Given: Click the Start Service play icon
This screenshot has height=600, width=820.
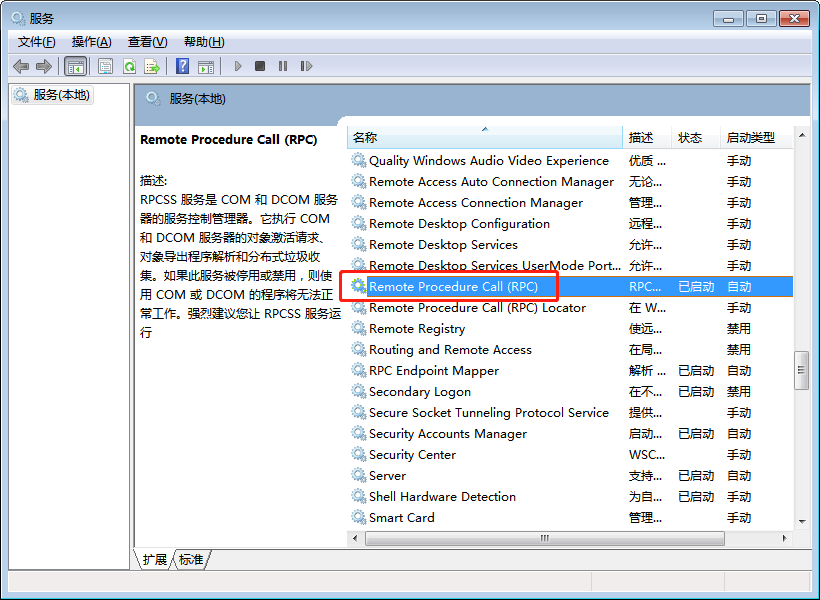Looking at the screenshot, I should 238,66.
